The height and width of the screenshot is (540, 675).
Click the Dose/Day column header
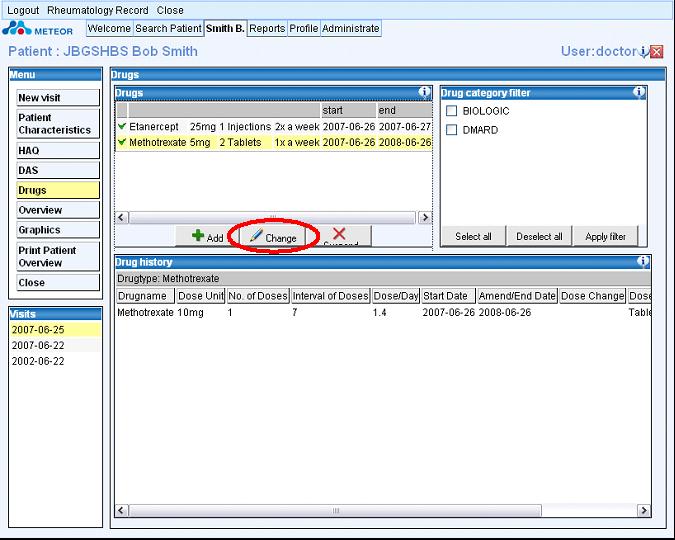click(396, 296)
